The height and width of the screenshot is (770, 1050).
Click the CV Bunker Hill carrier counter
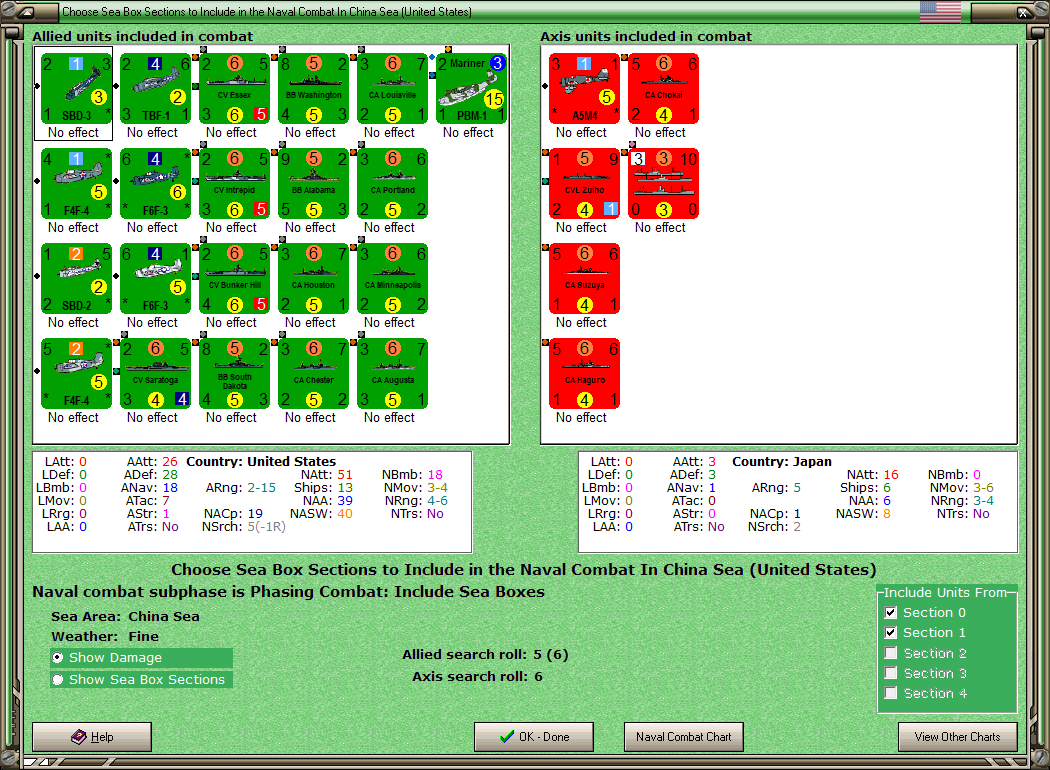click(x=234, y=279)
